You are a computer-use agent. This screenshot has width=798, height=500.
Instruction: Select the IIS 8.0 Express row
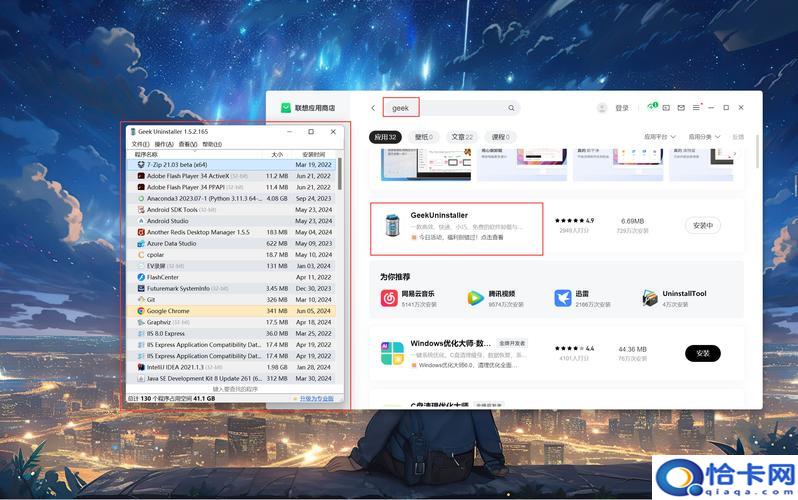click(232, 334)
